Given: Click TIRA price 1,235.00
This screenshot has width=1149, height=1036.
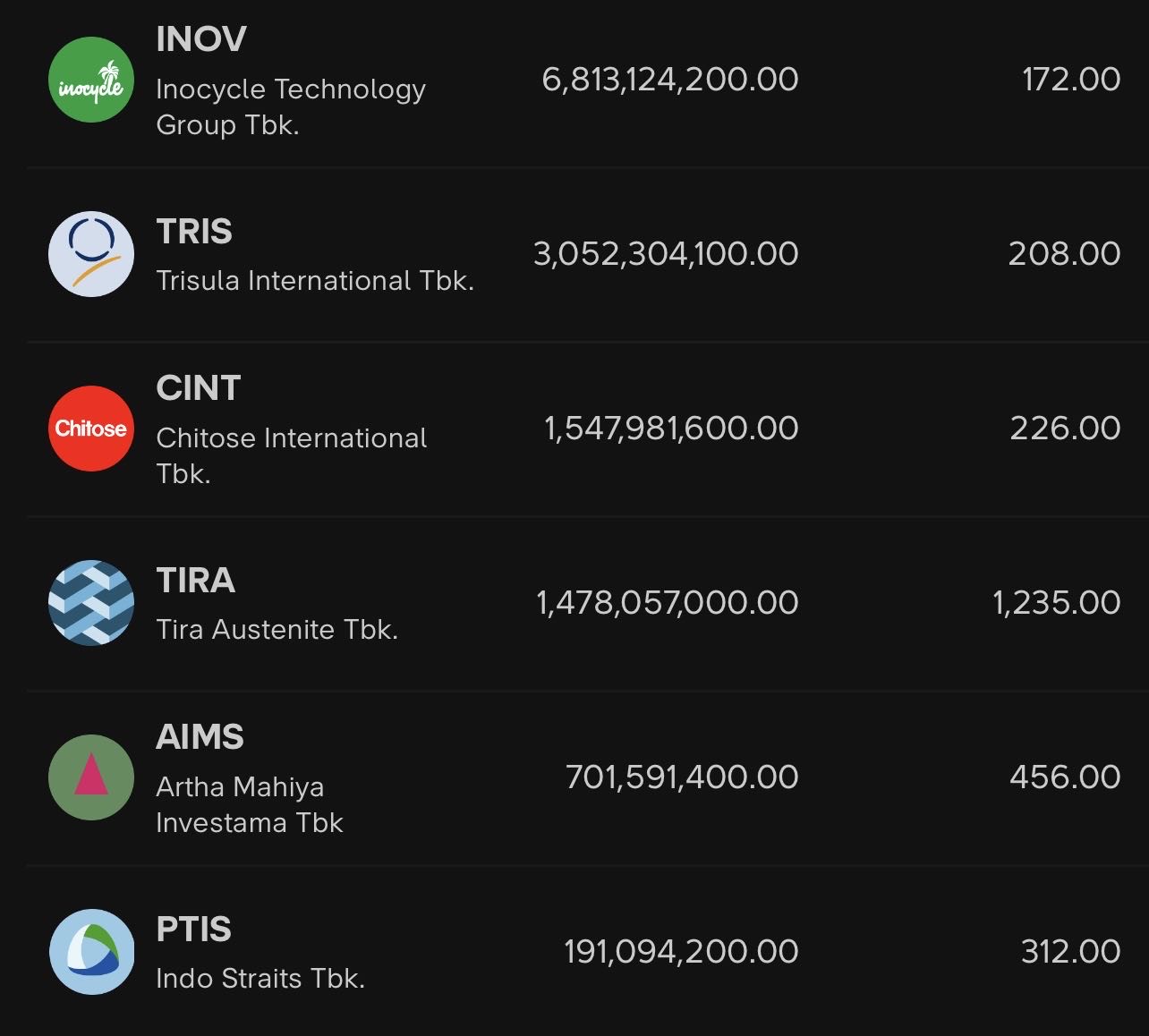Looking at the screenshot, I should point(1056,603).
